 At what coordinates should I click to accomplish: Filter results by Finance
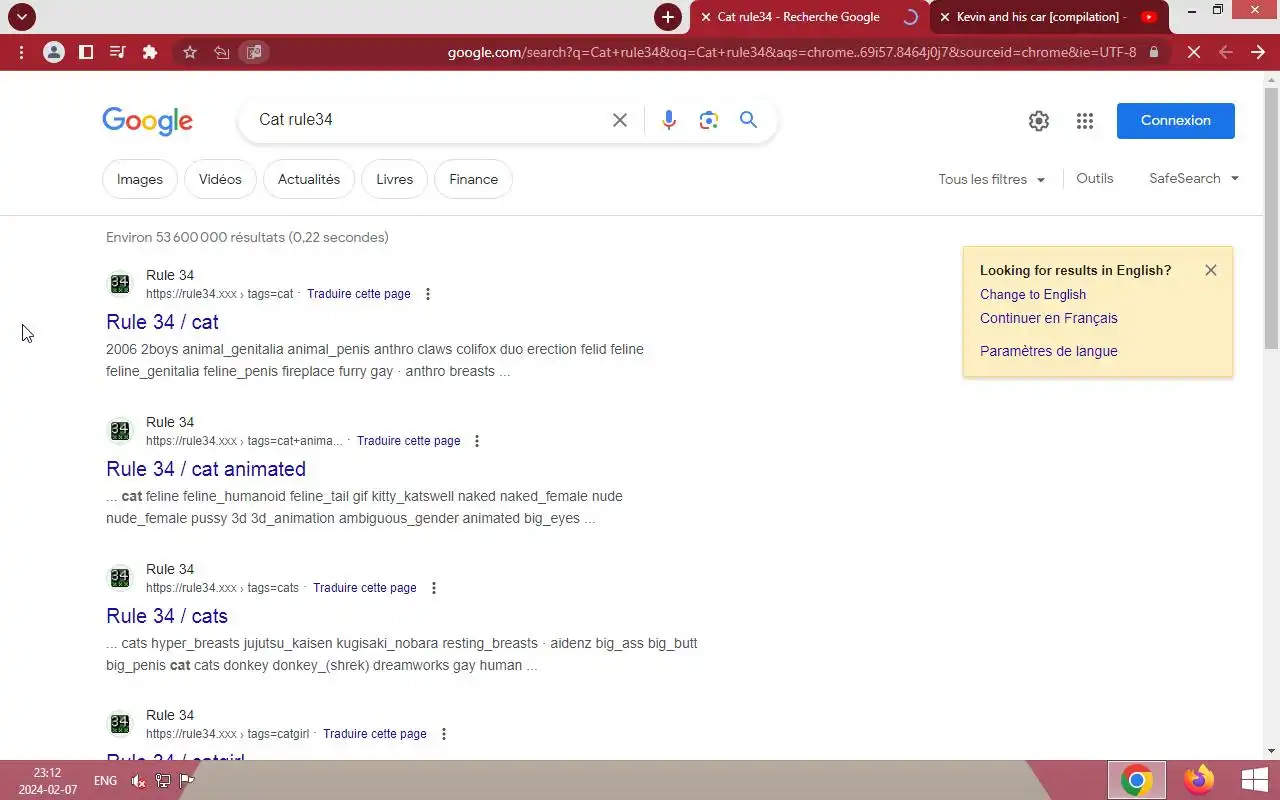tap(474, 179)
